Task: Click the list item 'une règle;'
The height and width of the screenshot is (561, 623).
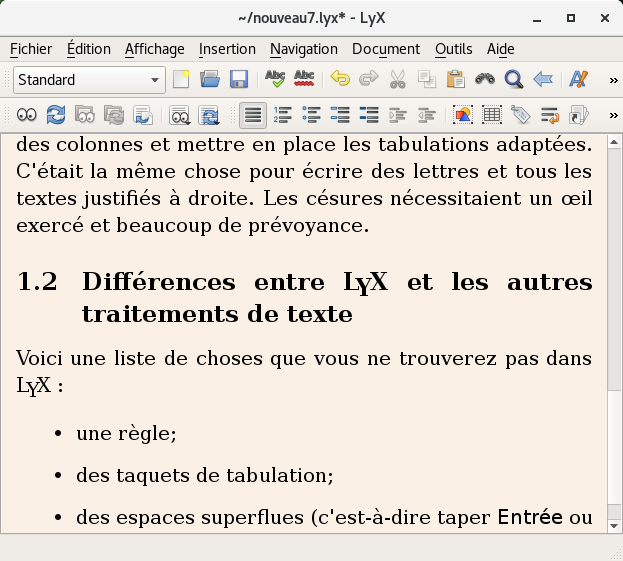Action: tap(126, 433)
